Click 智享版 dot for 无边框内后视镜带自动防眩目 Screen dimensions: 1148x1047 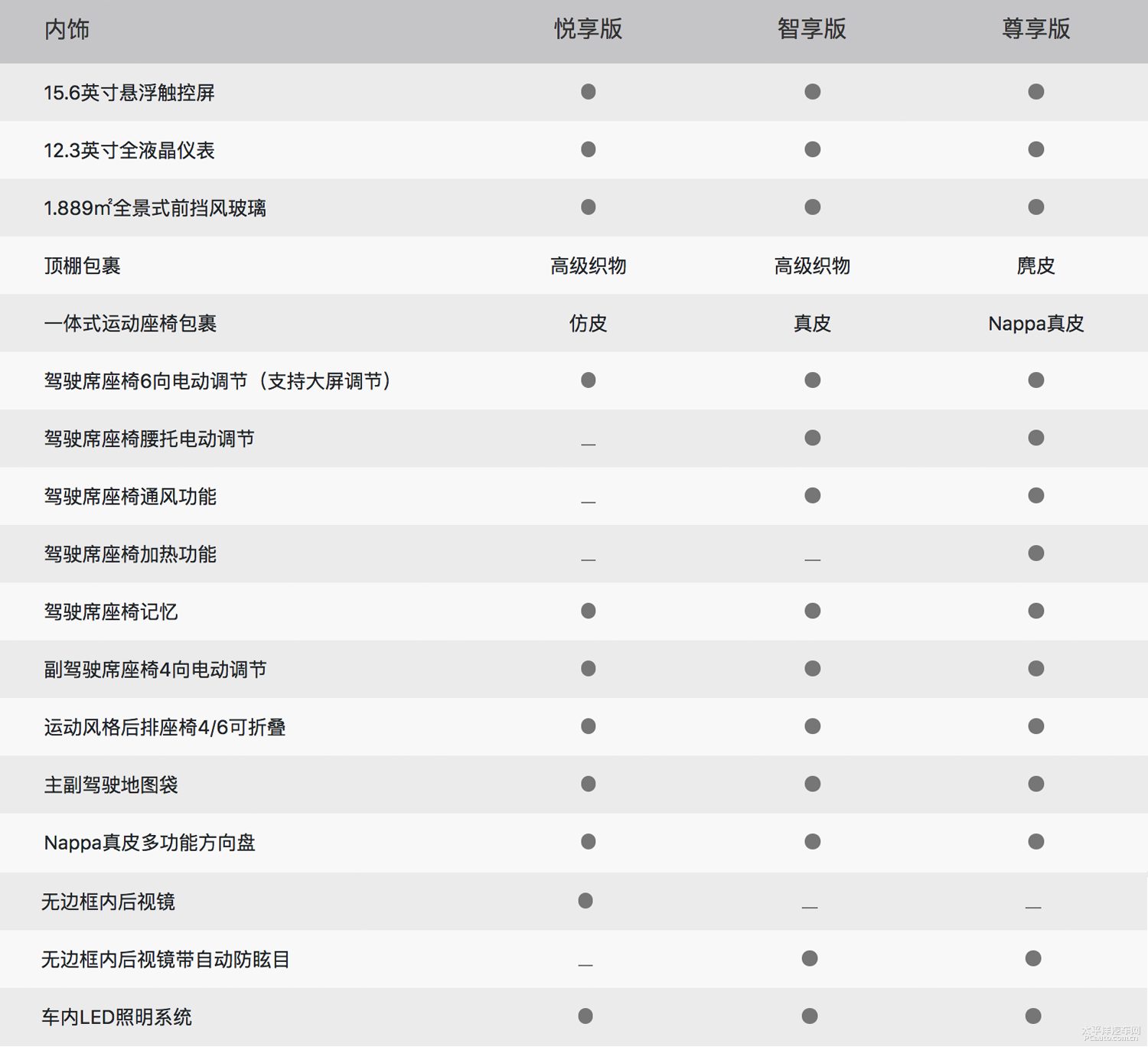click(810, 958)
